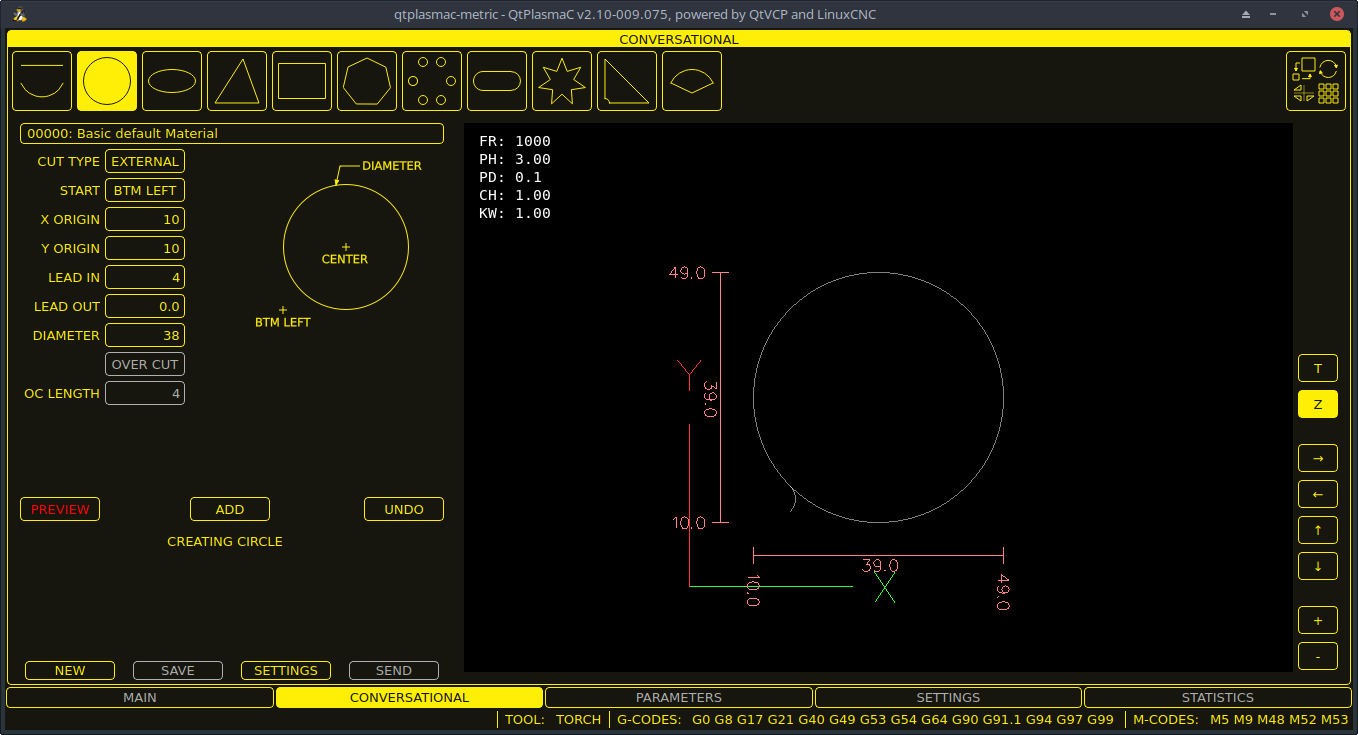Select the star shape tool
This screenshot has height=735, width=1358.
point(561,80)
